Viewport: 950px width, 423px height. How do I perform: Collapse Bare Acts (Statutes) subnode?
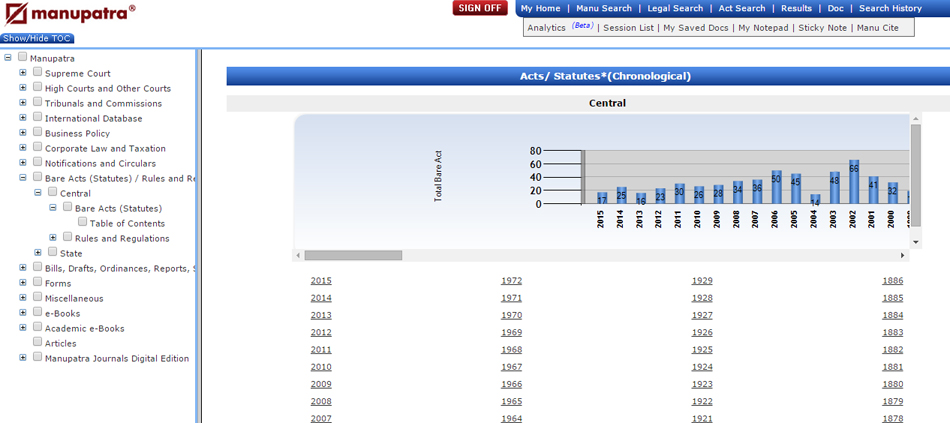(x=53, y=208)
